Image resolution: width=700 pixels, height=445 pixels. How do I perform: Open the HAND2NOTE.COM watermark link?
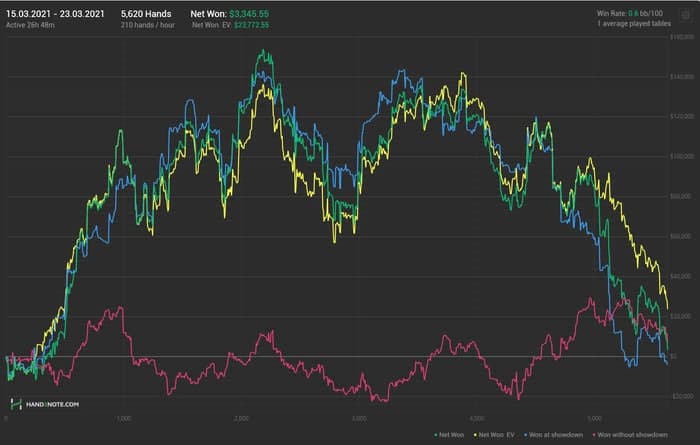coord(52,405)
